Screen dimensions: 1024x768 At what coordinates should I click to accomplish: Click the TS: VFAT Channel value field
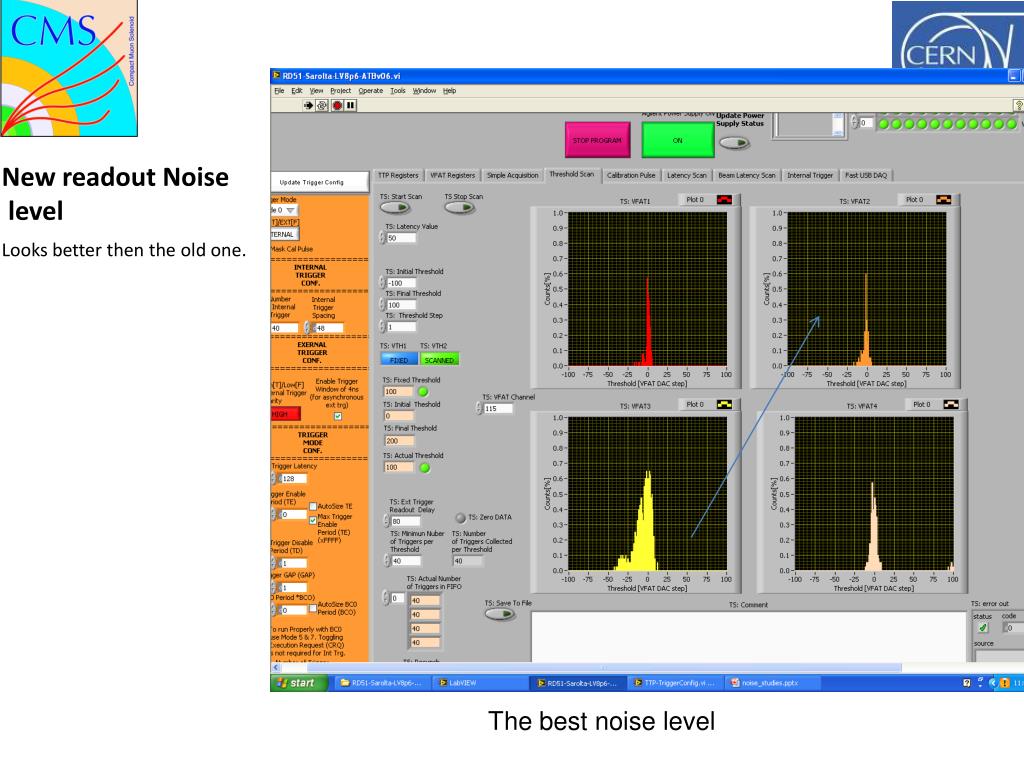pyautogui.click(x=498, y=408)
